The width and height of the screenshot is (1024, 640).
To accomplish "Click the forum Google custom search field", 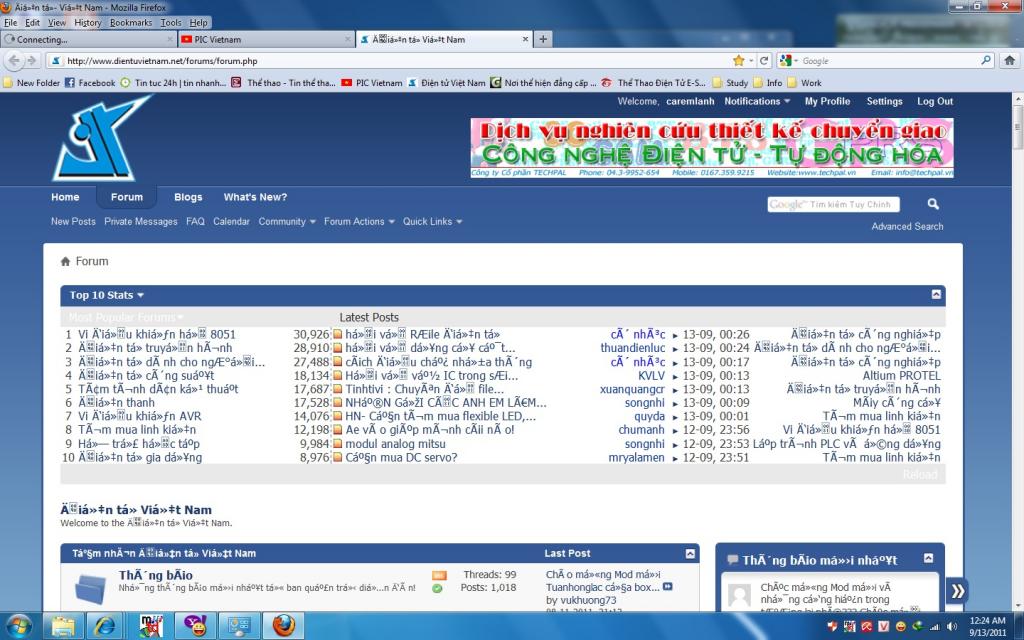I will coord(833,204).
